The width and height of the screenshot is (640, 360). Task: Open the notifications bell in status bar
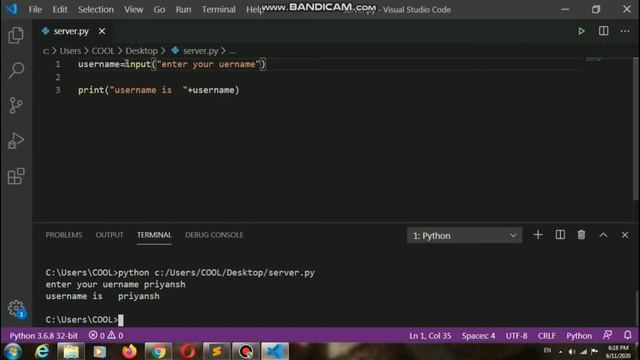pyautogui.click(x=627, y=335)
